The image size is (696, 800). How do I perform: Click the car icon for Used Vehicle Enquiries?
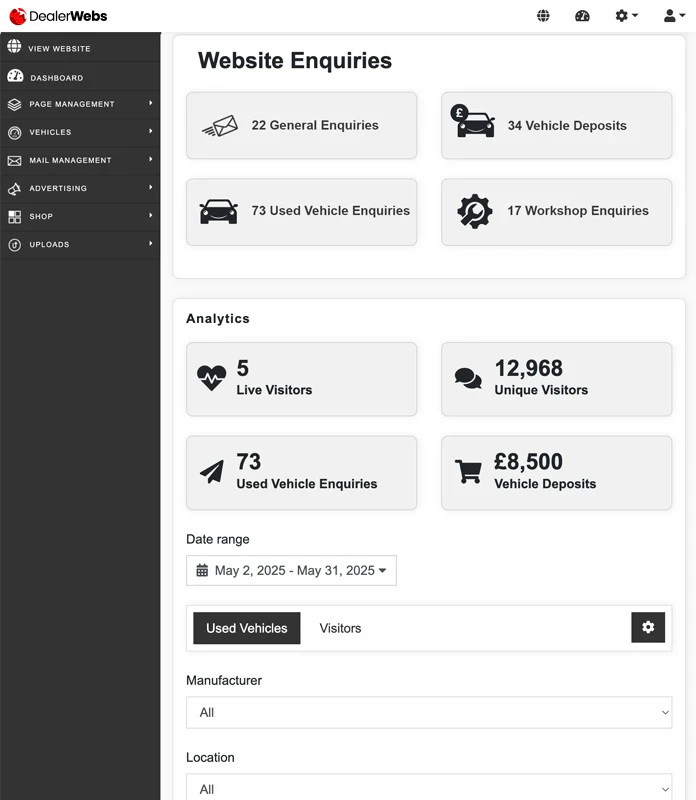coord(218,211)
